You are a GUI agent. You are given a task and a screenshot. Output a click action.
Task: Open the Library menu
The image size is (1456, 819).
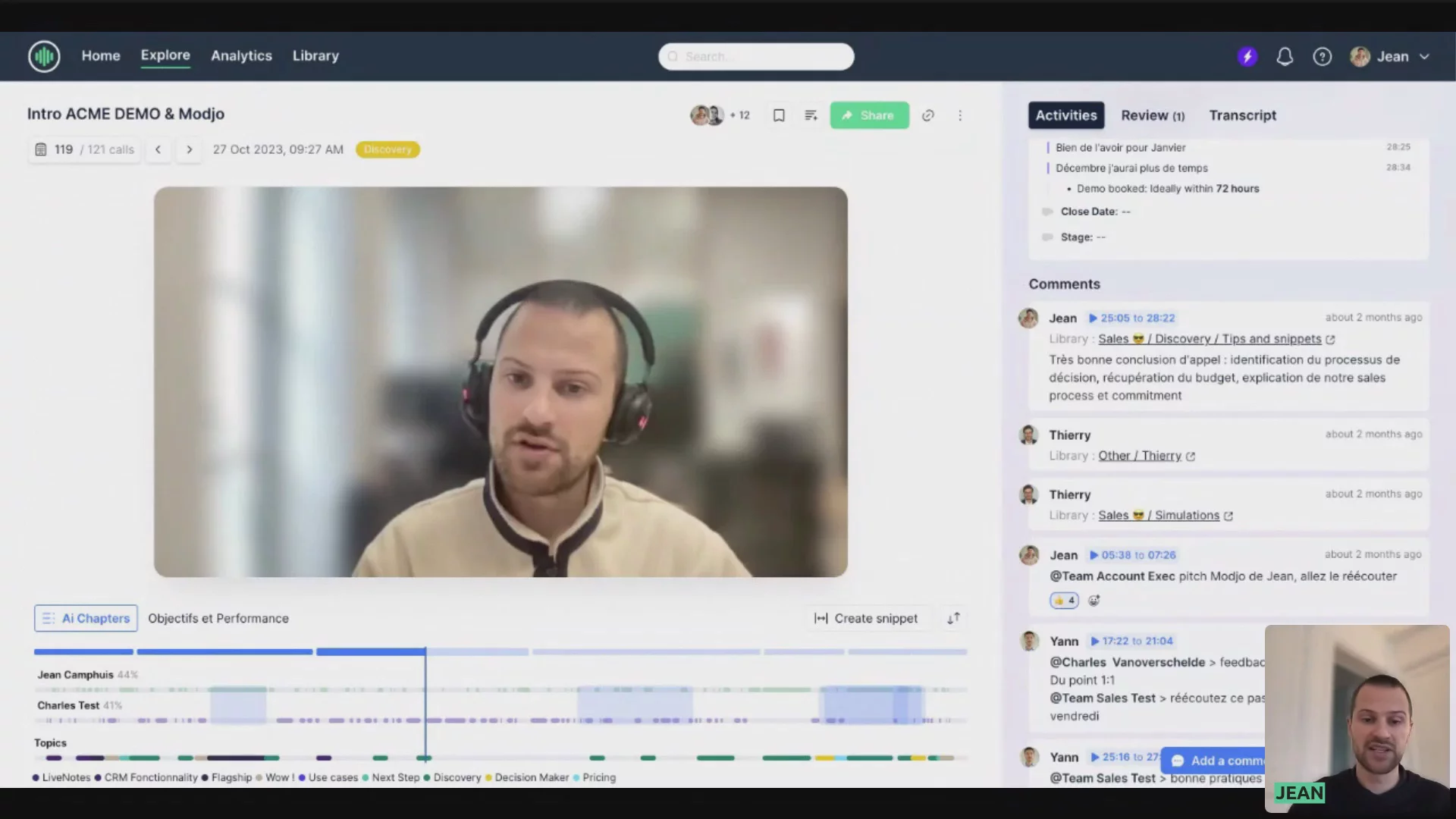click(x=315, y=56)
